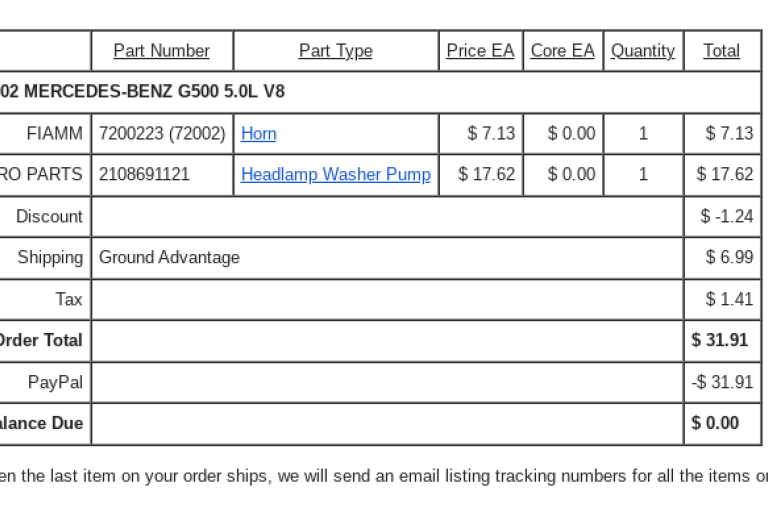The image size is (768, 512).
Task: Click the PayPal payment amount -$ 31.91
Action: (x=722, y=382)
